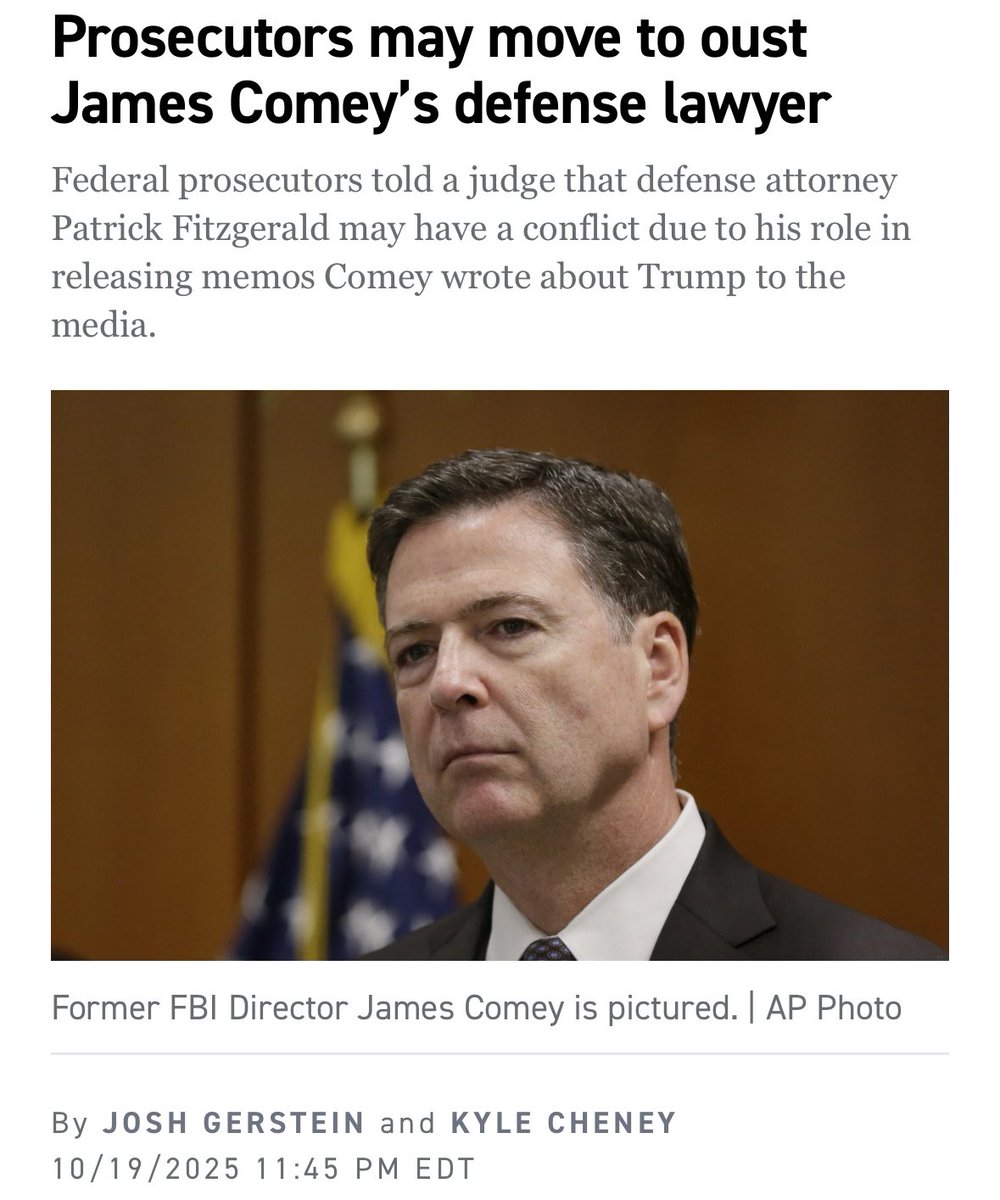Click the divider line below the caption
1000x1200 pixels.
499,1054
